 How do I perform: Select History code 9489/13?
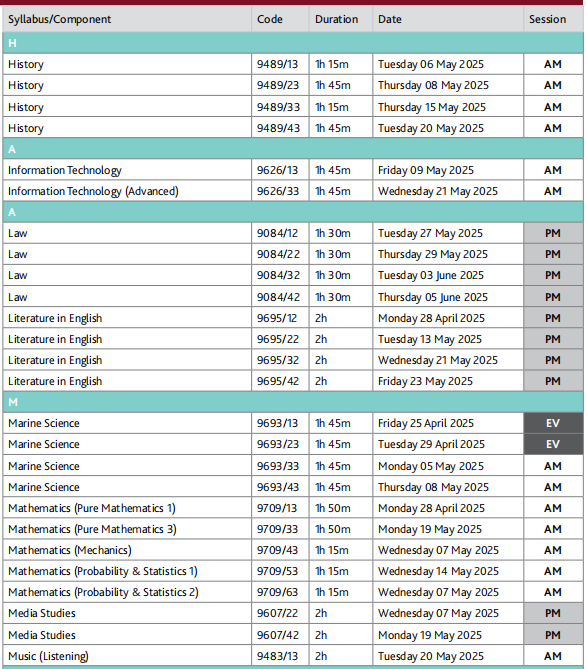click(277, 64)
